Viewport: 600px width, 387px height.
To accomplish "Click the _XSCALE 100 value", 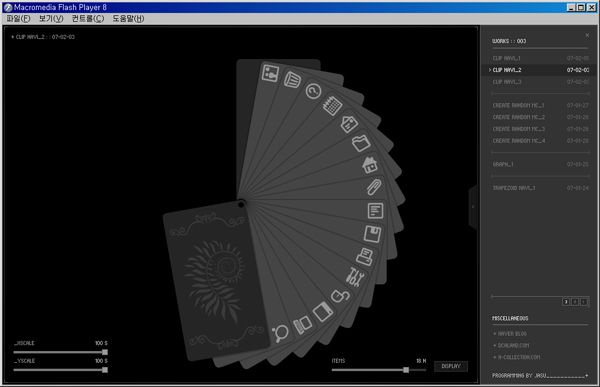I will [101, 343].
